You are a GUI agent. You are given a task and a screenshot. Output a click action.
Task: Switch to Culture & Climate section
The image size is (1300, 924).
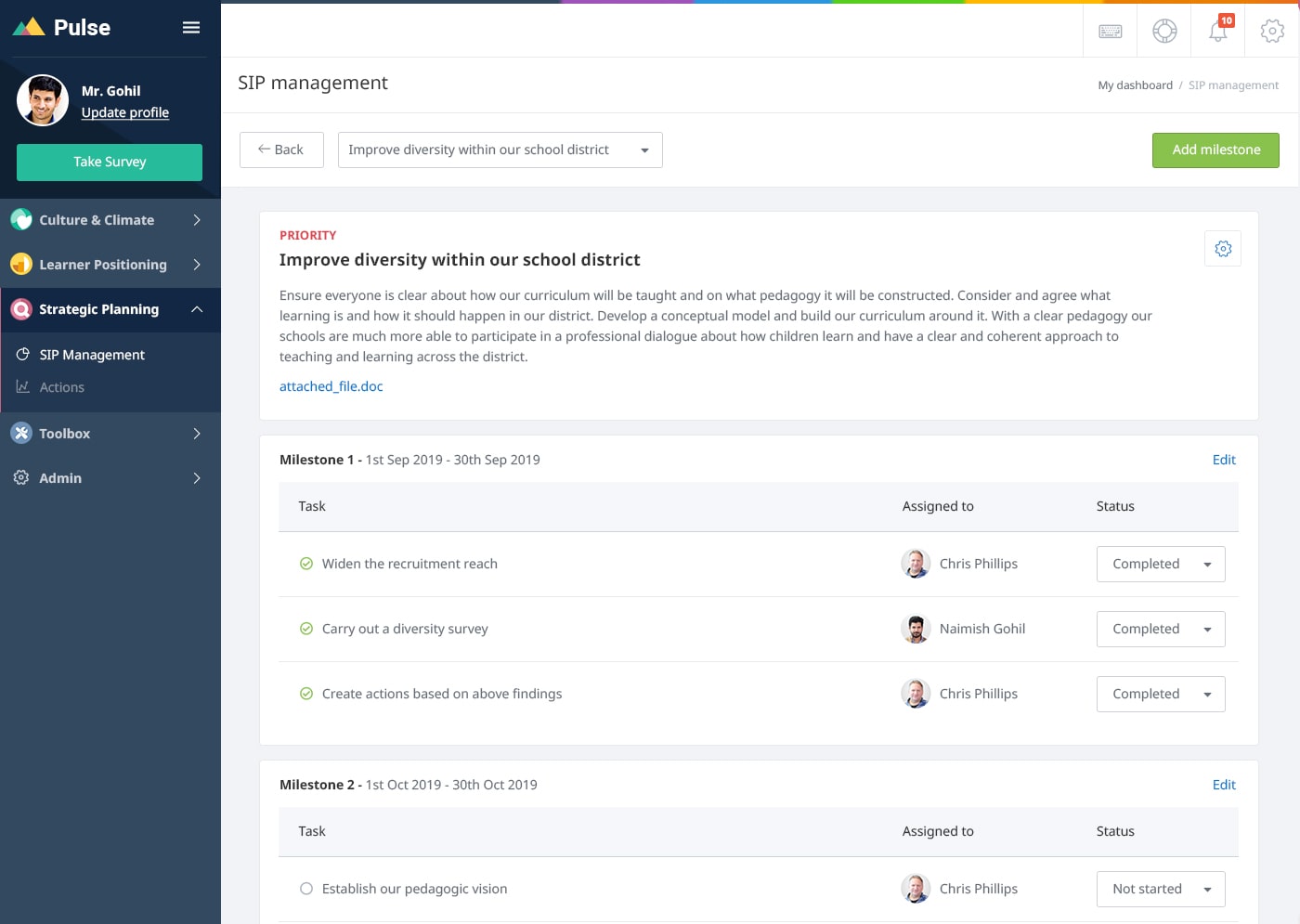point(97,220)
